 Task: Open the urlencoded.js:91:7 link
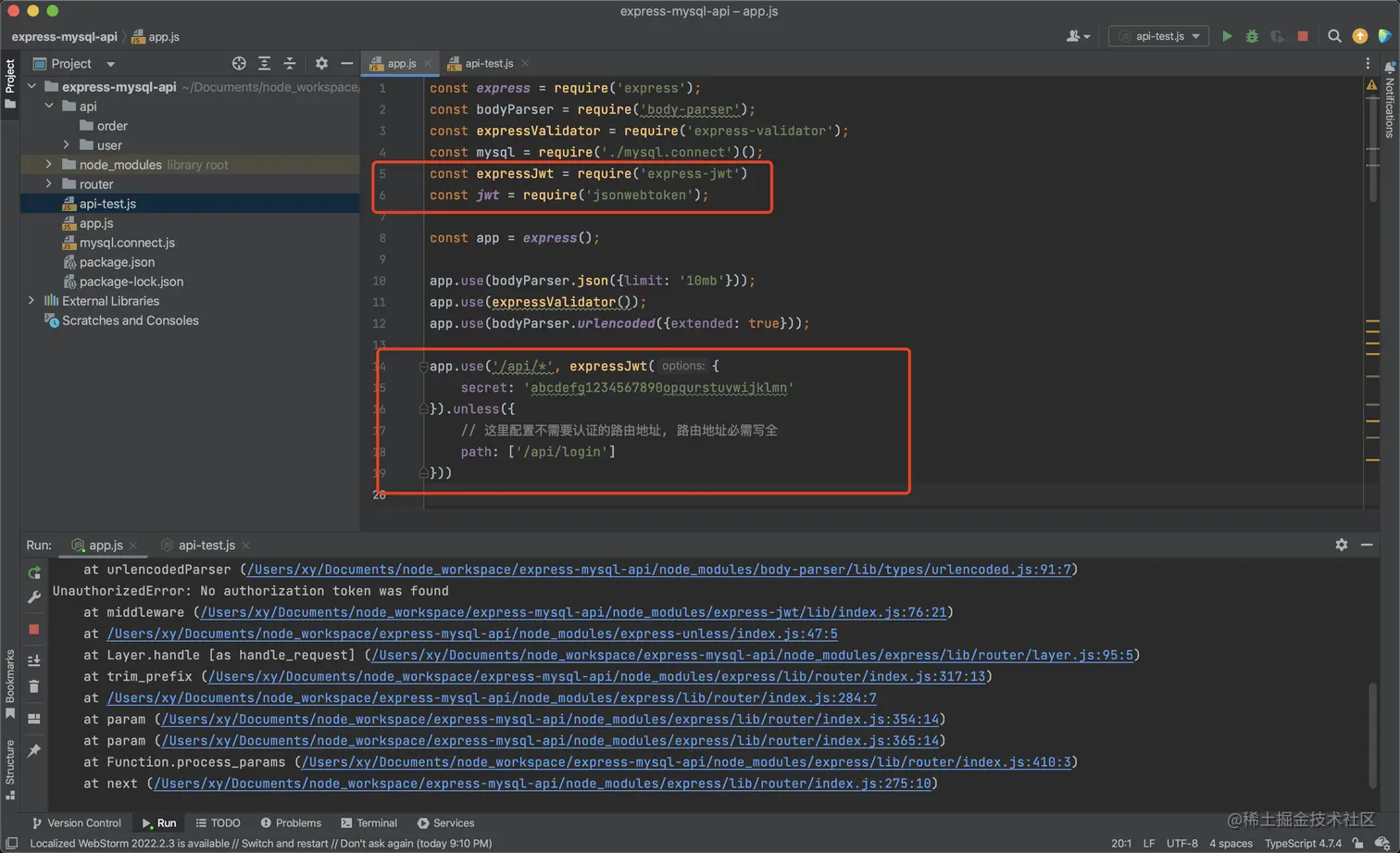tap(658, 570)
